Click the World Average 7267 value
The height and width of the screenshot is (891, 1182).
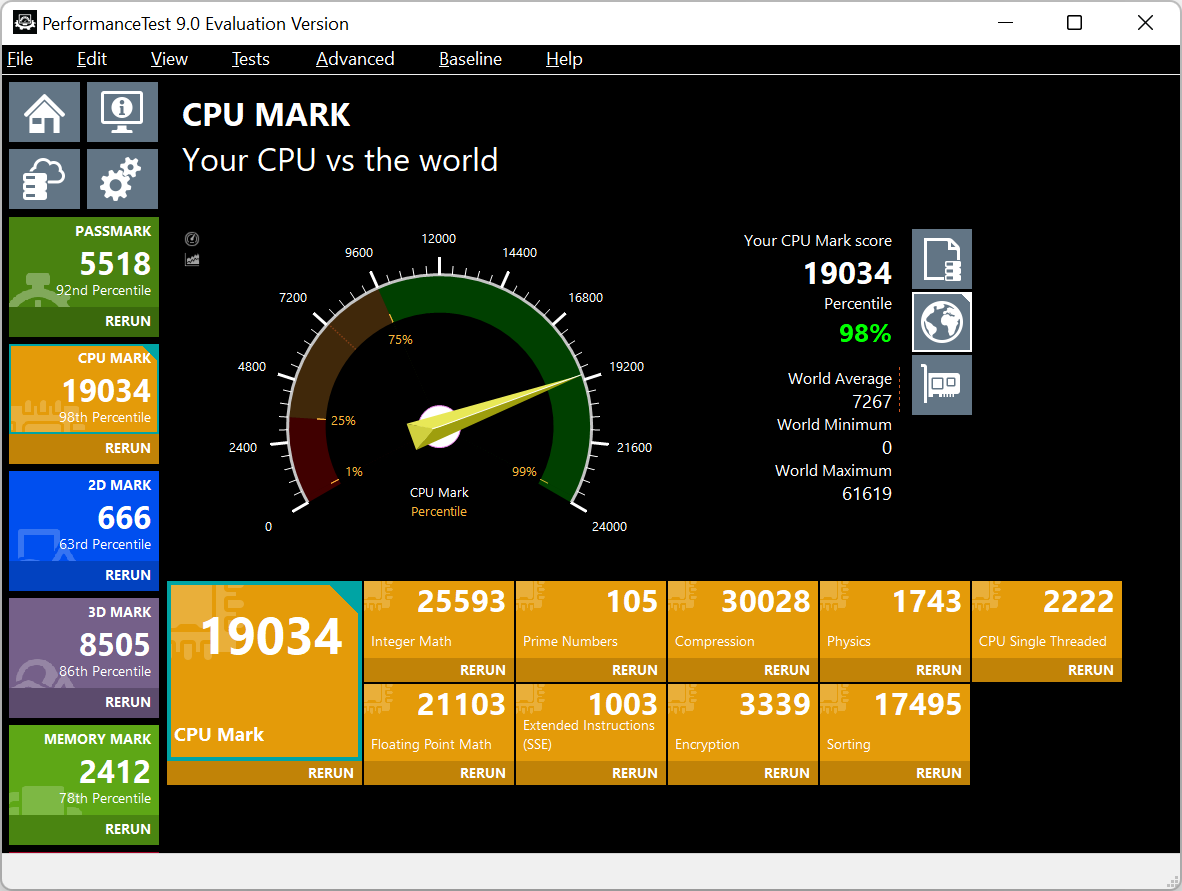871,402
